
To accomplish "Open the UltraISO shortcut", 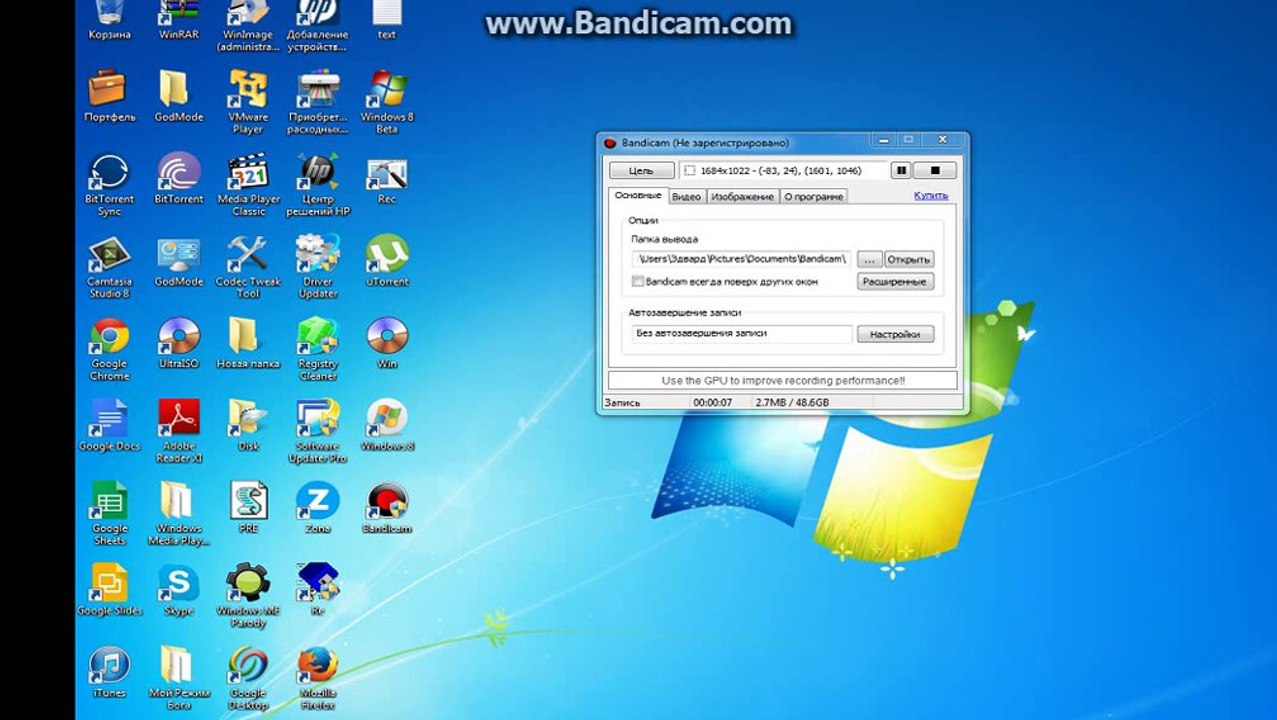I will pyautogui.click(x=178, y=344).
